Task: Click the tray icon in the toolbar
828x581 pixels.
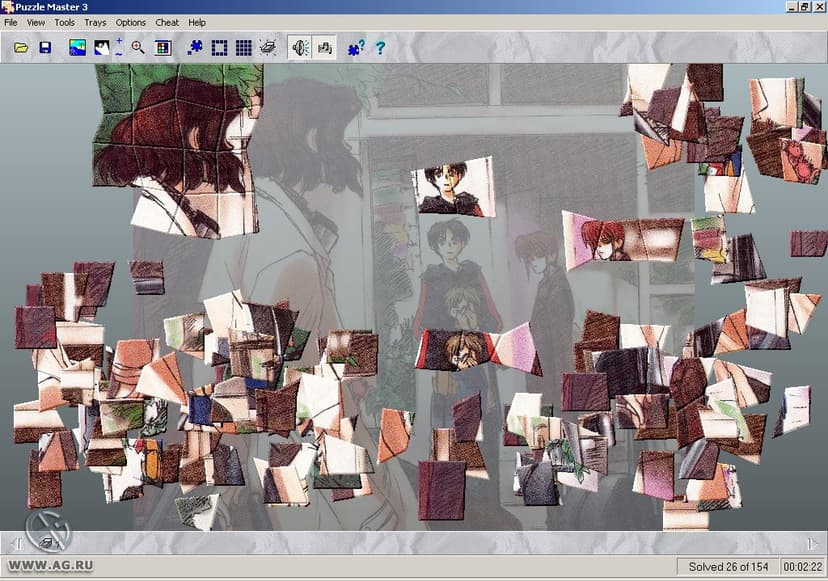Action: pyautogui.click(x=268, y=48)
